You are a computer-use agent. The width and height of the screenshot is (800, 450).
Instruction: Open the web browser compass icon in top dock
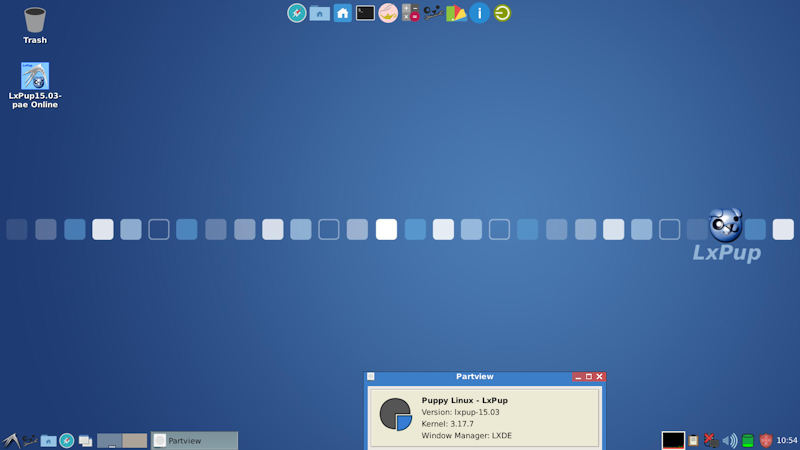[x=296, y=13]
